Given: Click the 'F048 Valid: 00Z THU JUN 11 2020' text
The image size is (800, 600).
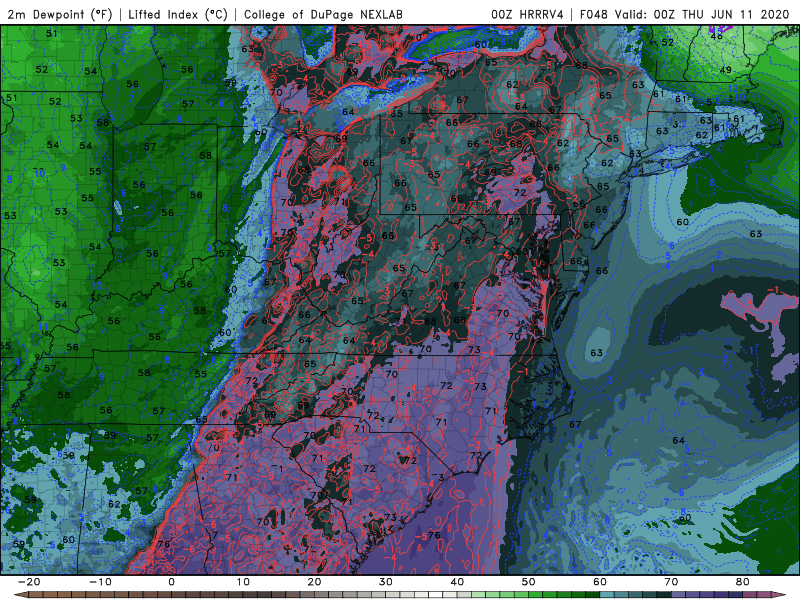Looking at the screenshot, I should (685, 14).
